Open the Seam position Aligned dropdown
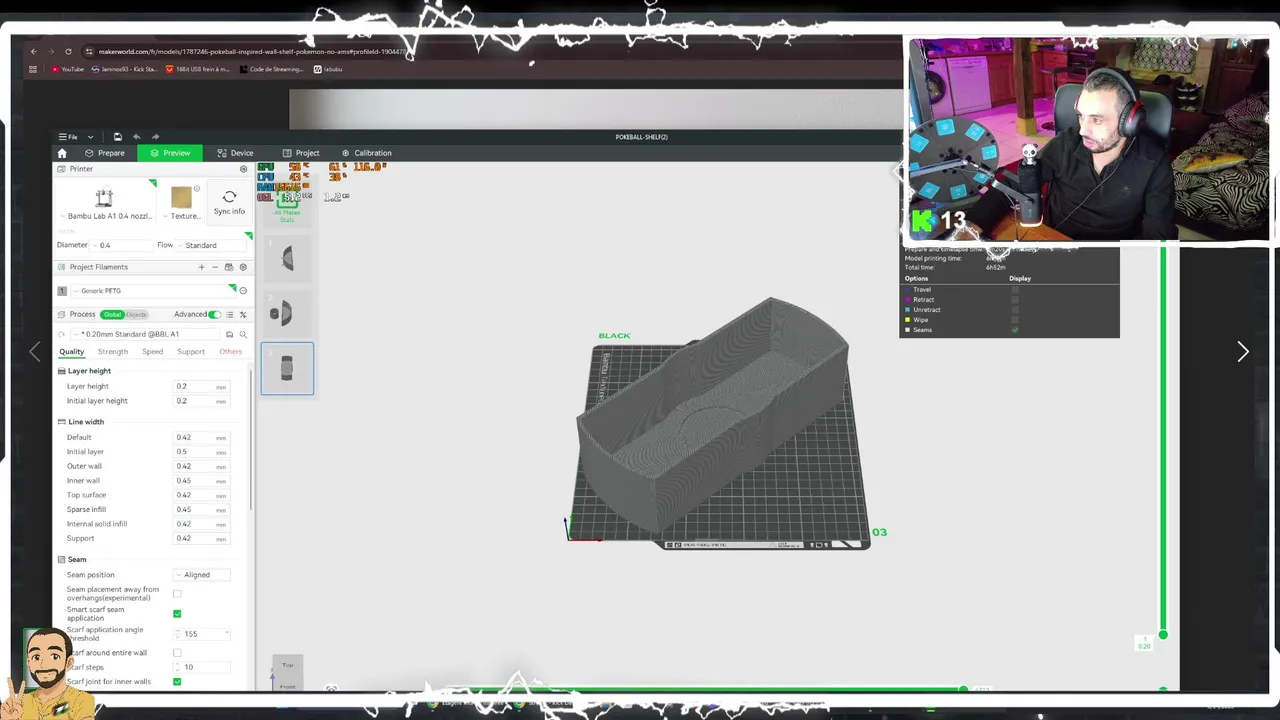 click(202, 575)
